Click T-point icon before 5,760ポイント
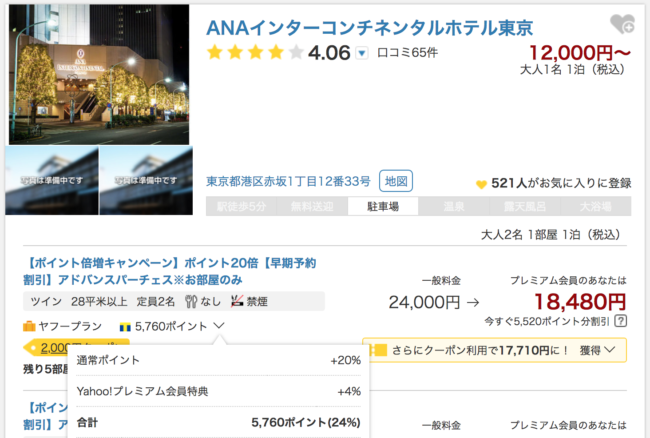This screenshot has height=438, width=650. pos(125,327)
